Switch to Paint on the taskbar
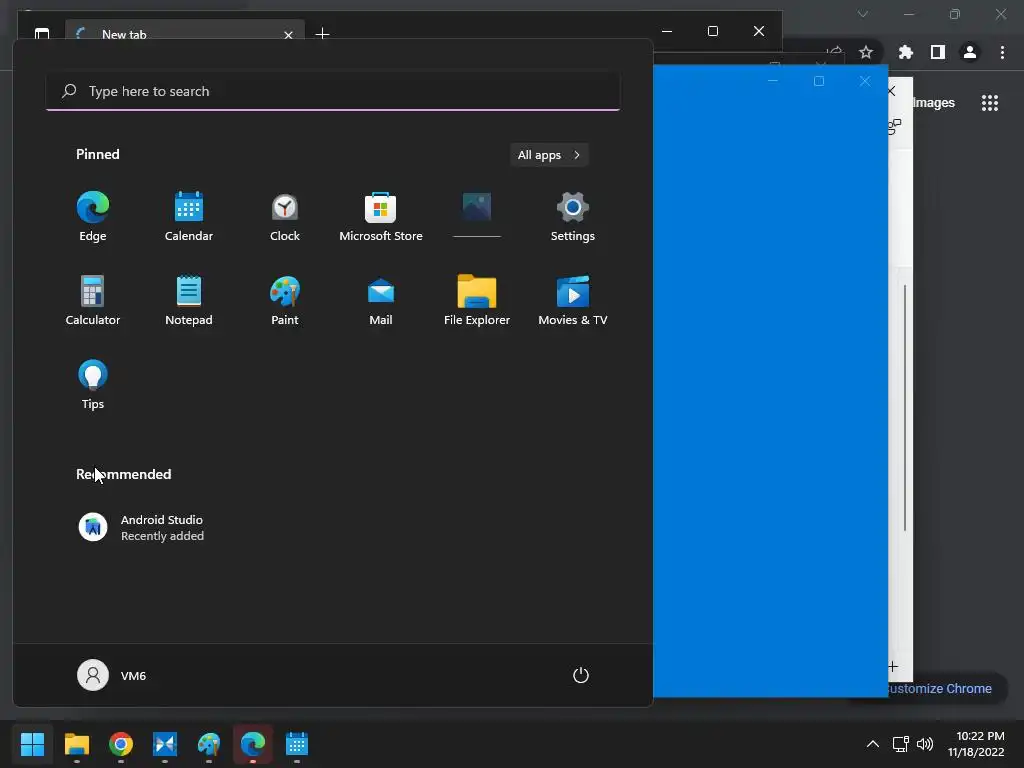Image resolution: width=1024 pixels, height=768 pixels. 209,744
